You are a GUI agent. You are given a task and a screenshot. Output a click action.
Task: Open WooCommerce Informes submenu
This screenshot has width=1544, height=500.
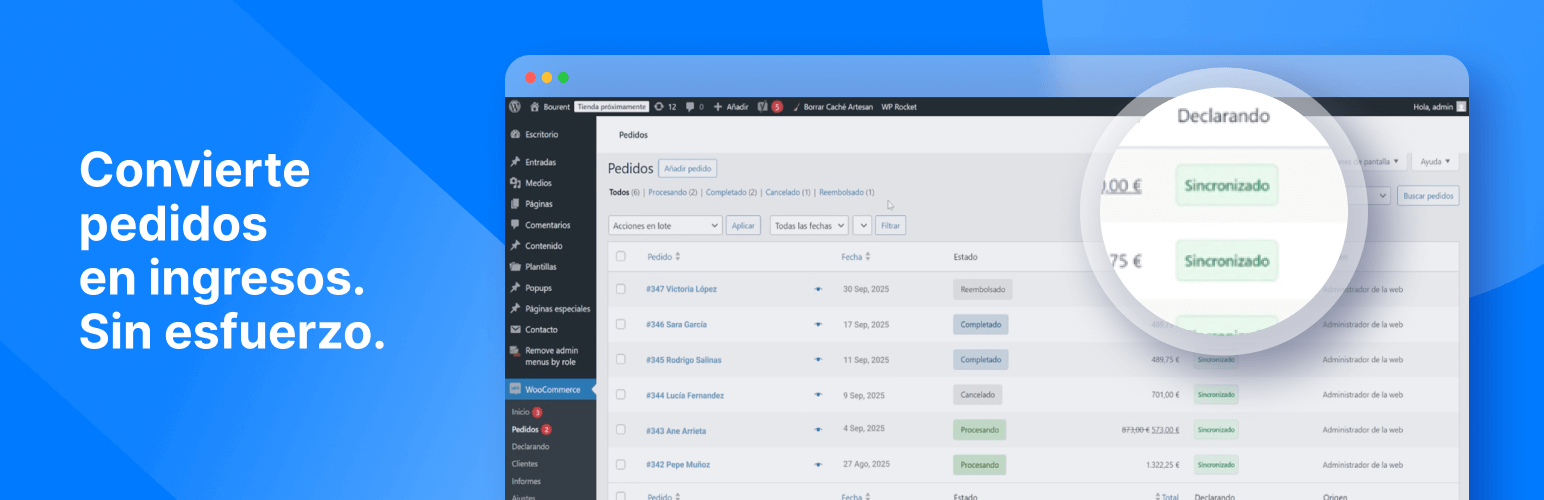pyautogui.click(x=526, y=481)
